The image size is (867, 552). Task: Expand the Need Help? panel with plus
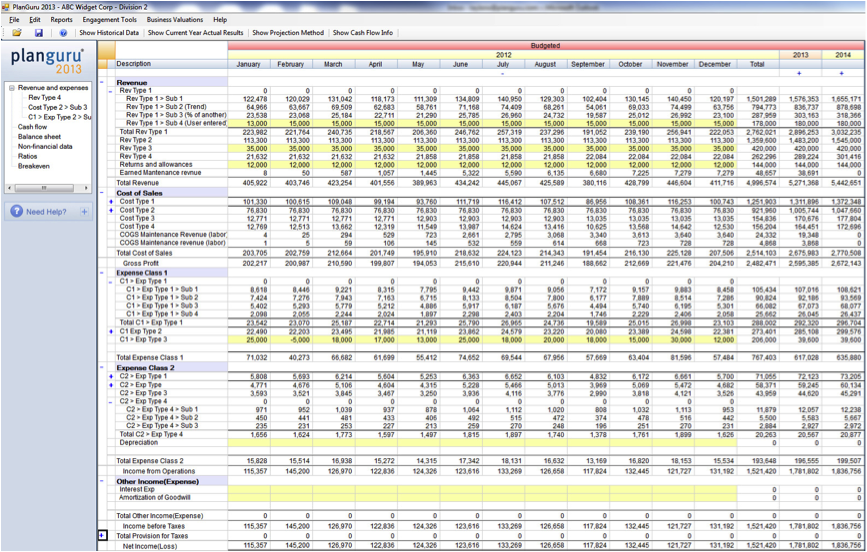[84, 211]
